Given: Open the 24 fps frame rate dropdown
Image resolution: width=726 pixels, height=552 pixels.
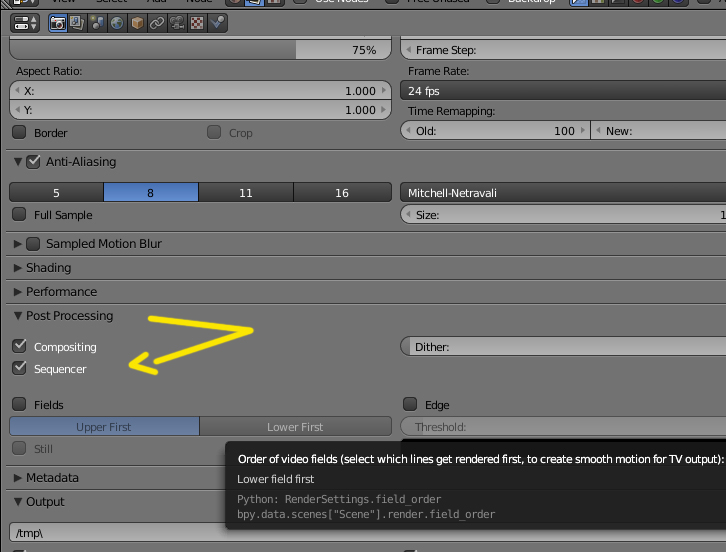Looking at the screenshot, I should click(x=563, y=91).
